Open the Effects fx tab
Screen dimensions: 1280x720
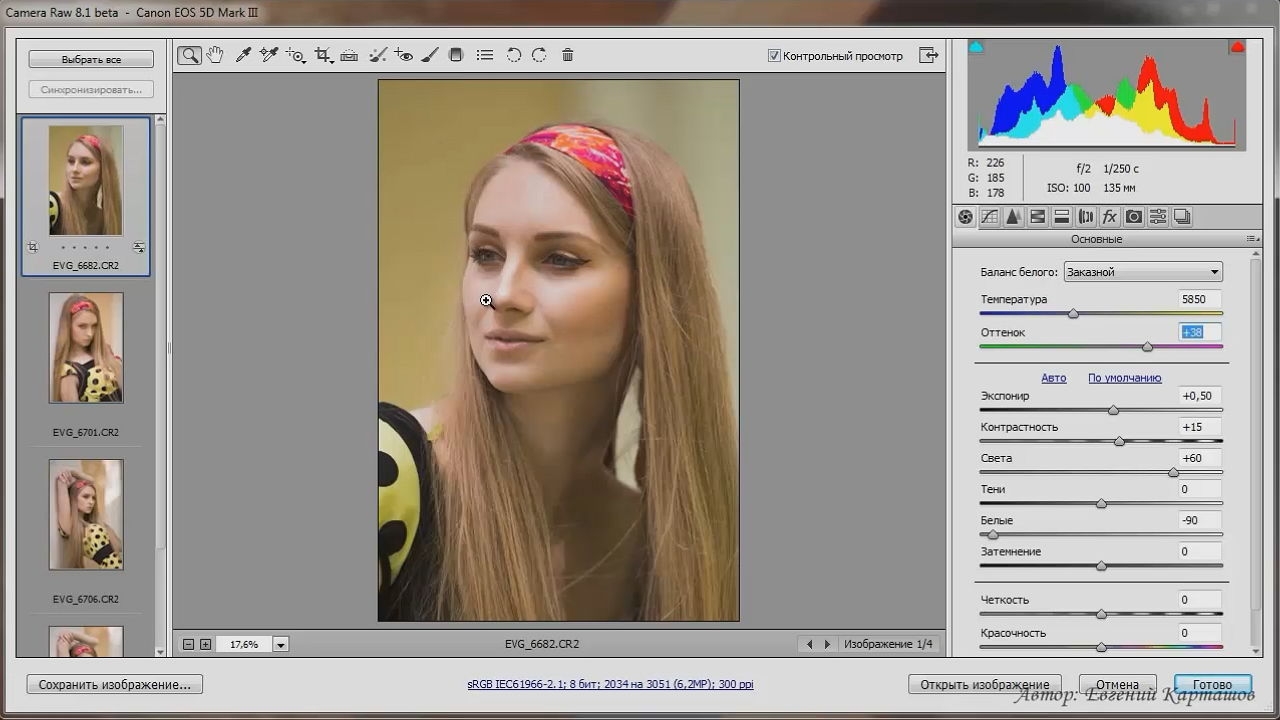pyautogui.click(x=1109, y=217)
